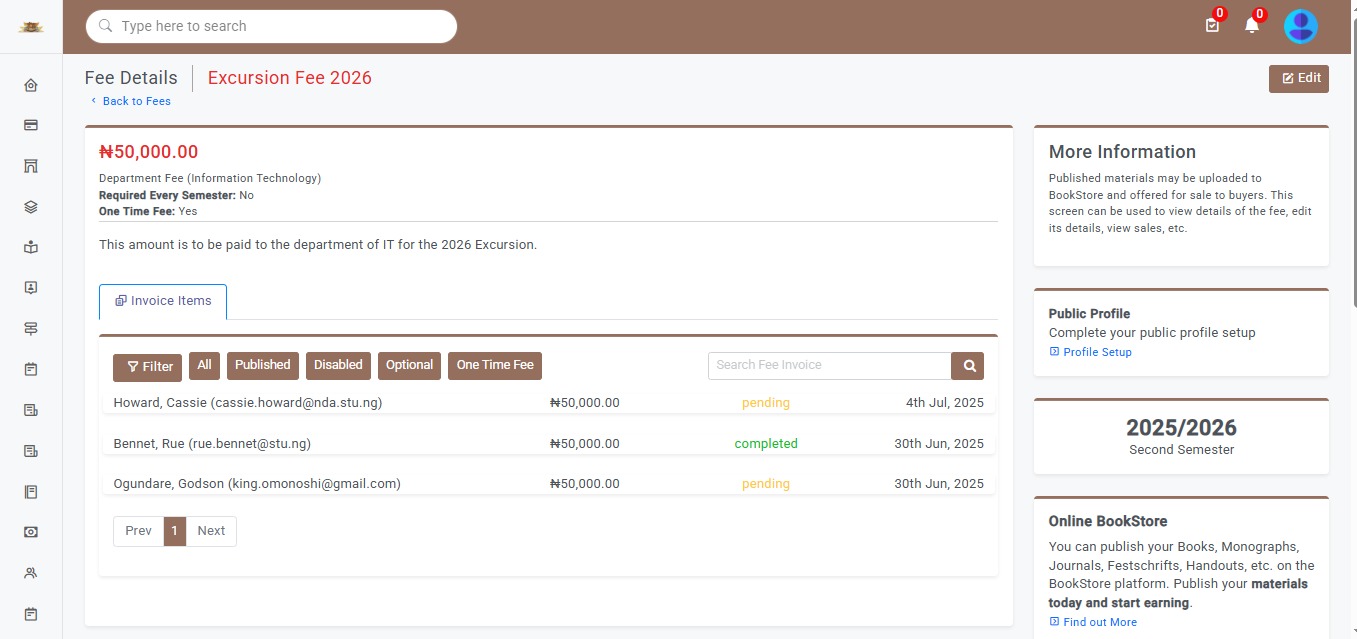Click the magnifier button beside Search Fee Invoice
The height and width of the screenshot is (639, 1357).
[x=967, y=366]
